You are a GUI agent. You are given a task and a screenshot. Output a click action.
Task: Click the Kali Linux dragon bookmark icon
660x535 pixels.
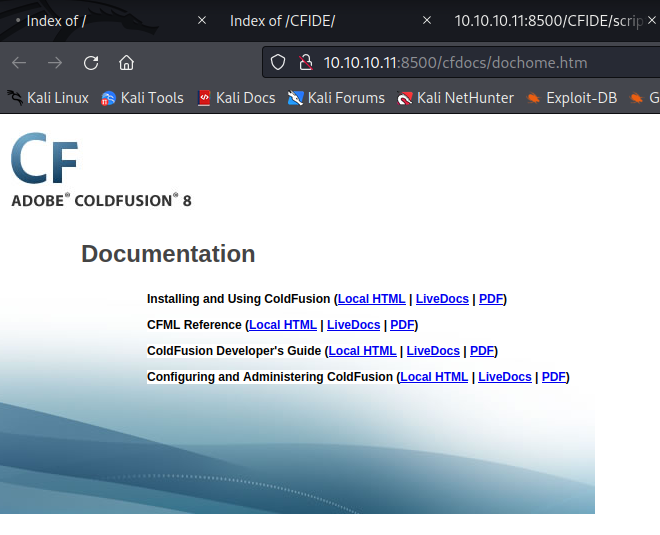[x=15, y=98]
